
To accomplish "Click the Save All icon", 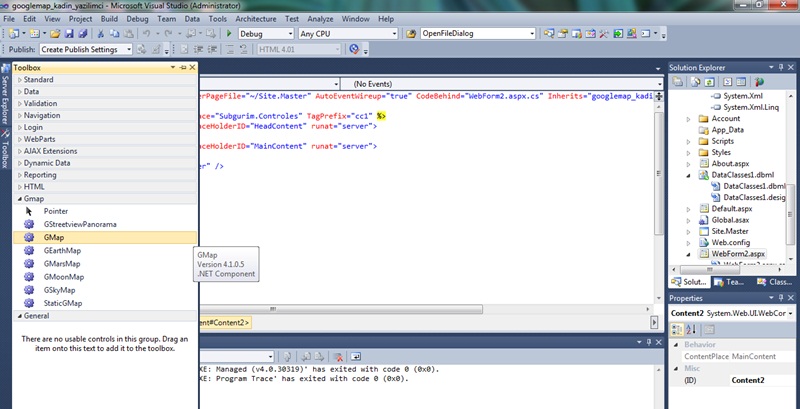I will (x=83, y=34).
